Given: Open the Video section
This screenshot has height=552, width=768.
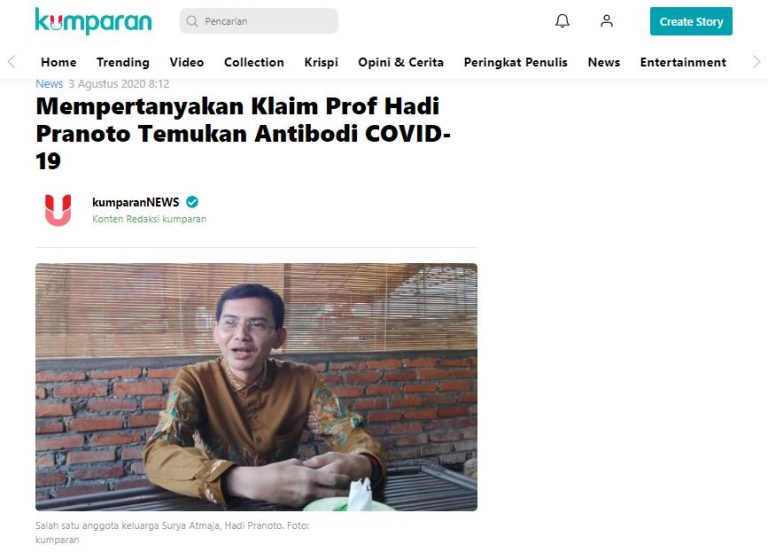Looking at the screenshot, I should tap(186, 62).
